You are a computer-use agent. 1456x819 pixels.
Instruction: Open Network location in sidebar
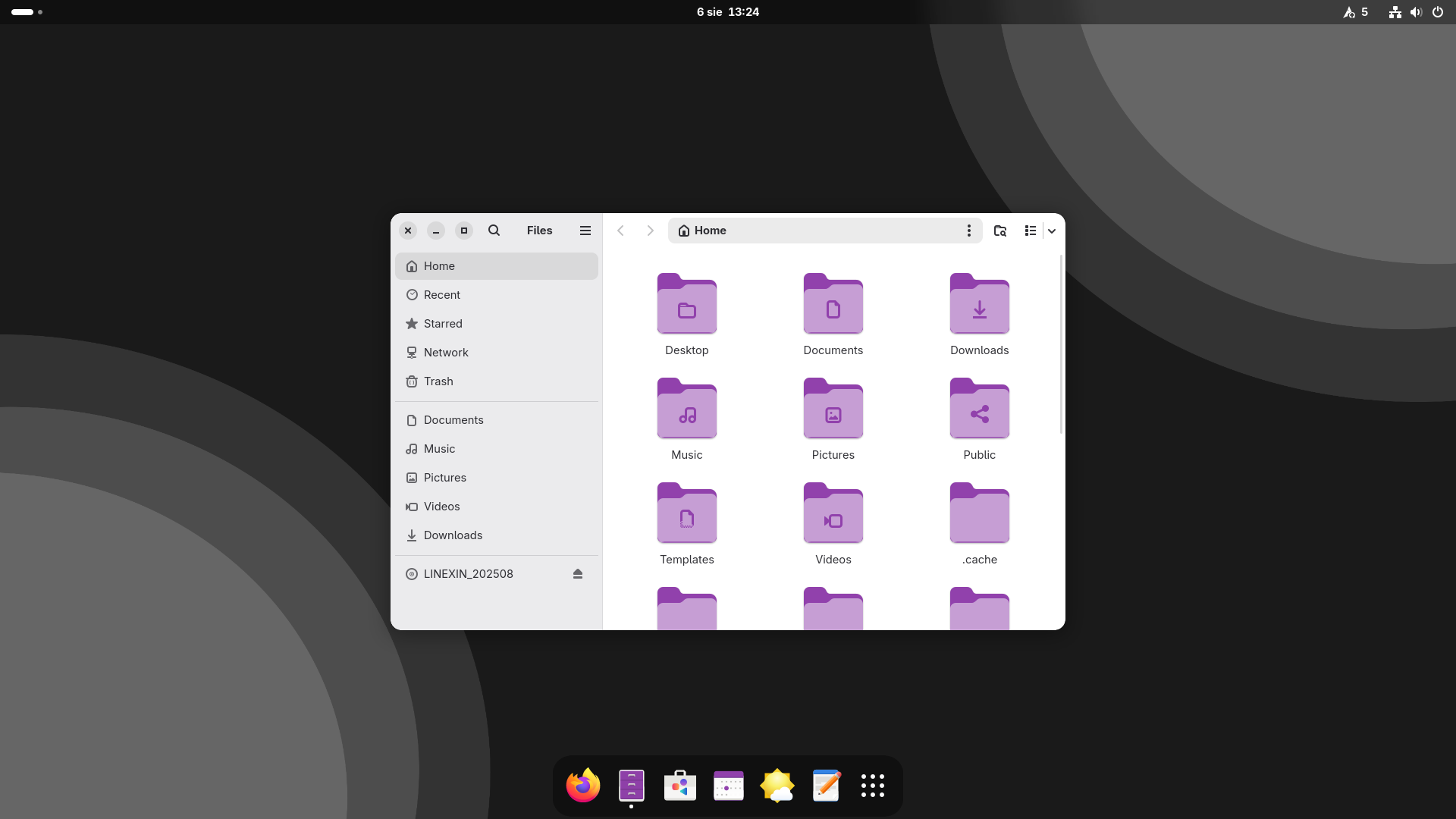tap(445, 353)
